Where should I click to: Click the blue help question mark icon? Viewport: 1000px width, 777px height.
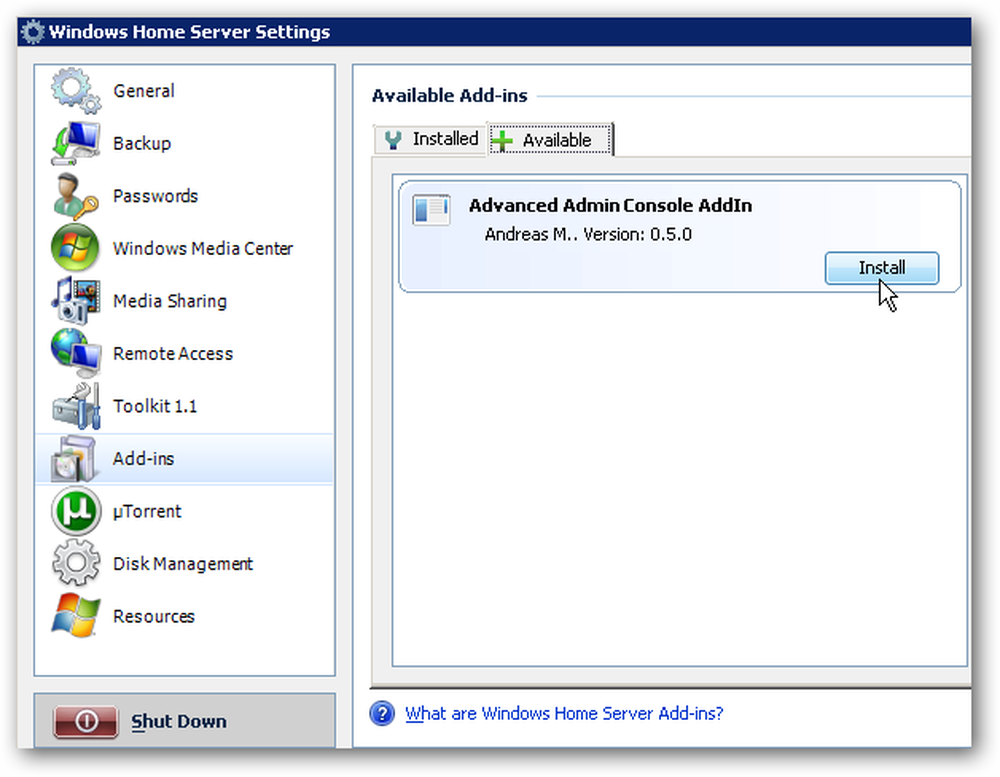[383, 713]
